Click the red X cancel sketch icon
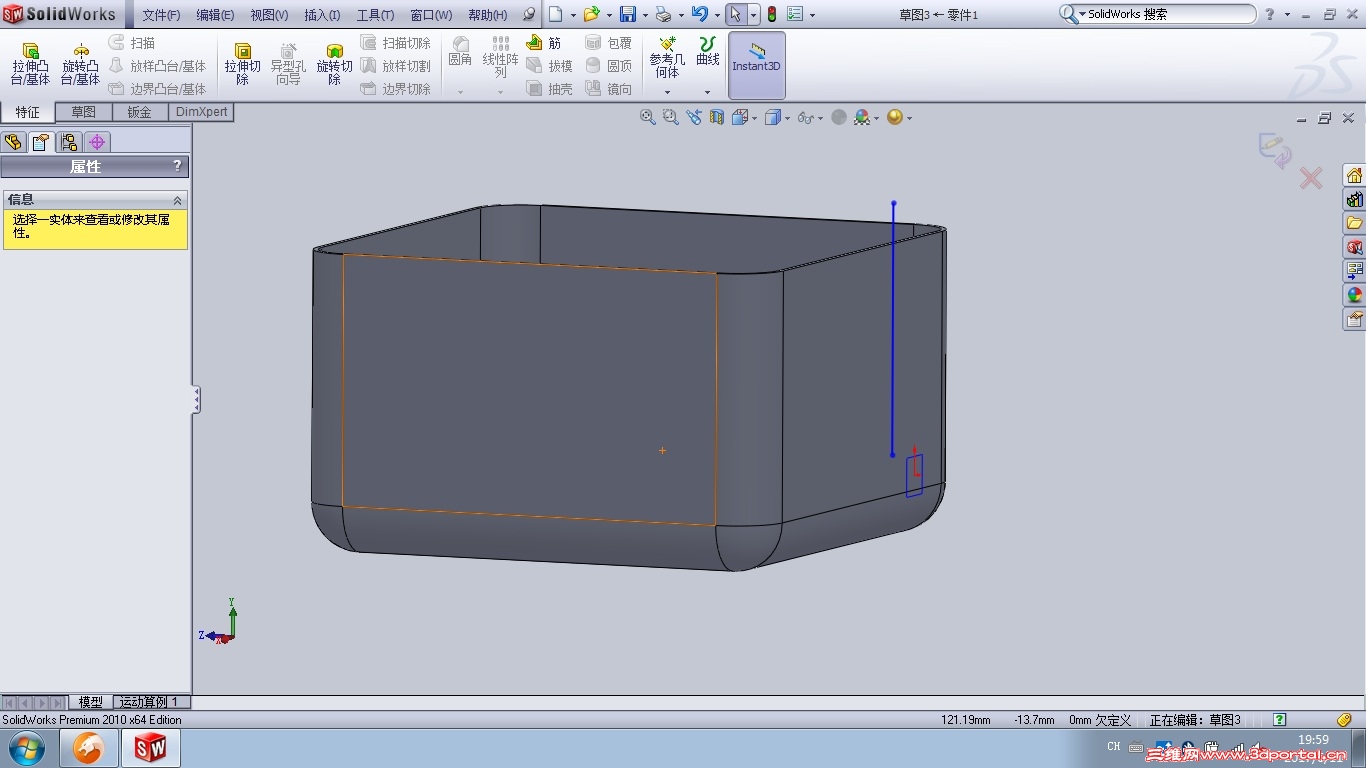The image size is (1366, 768). point(1311,178)
